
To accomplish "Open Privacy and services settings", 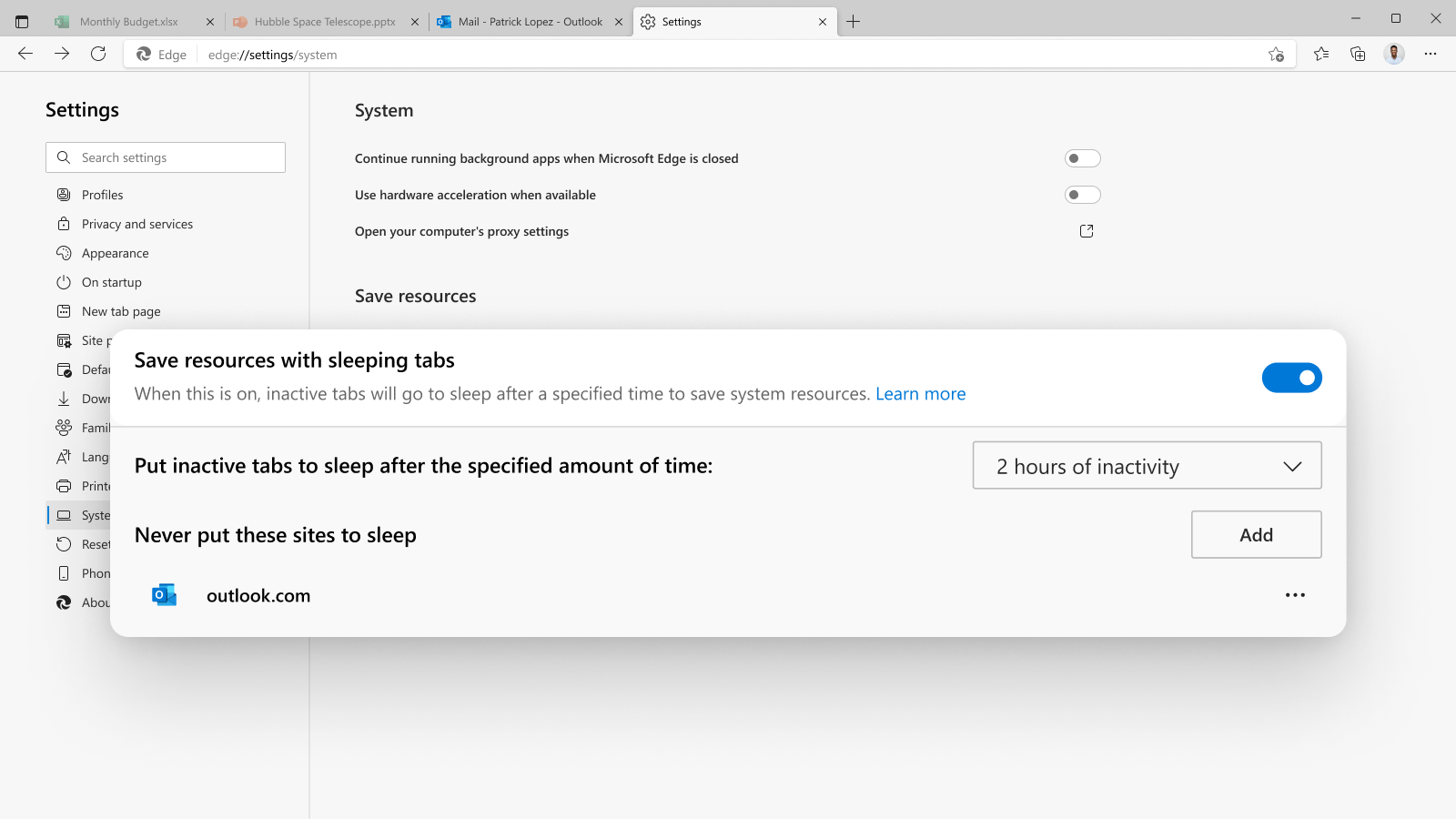I will (x=137, y=224).
